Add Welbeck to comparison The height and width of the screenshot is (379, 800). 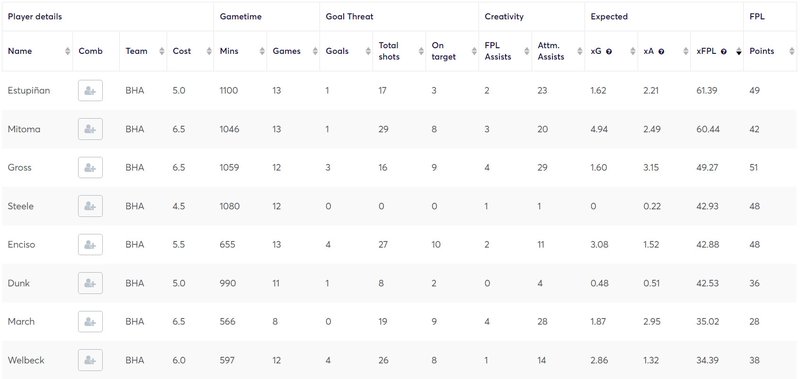90,360
